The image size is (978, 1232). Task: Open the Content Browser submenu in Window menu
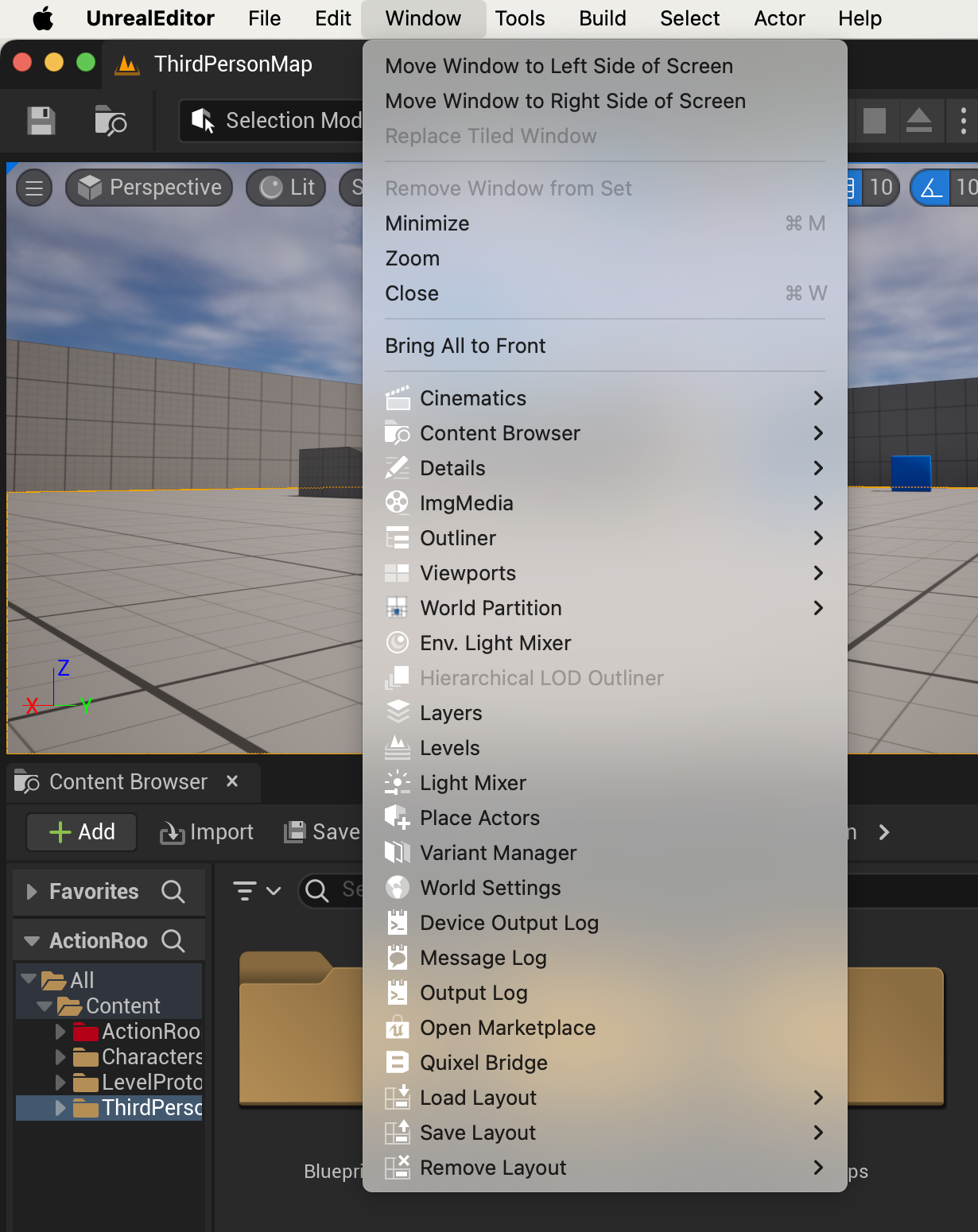pyautogui.click(x=605, y=433)
